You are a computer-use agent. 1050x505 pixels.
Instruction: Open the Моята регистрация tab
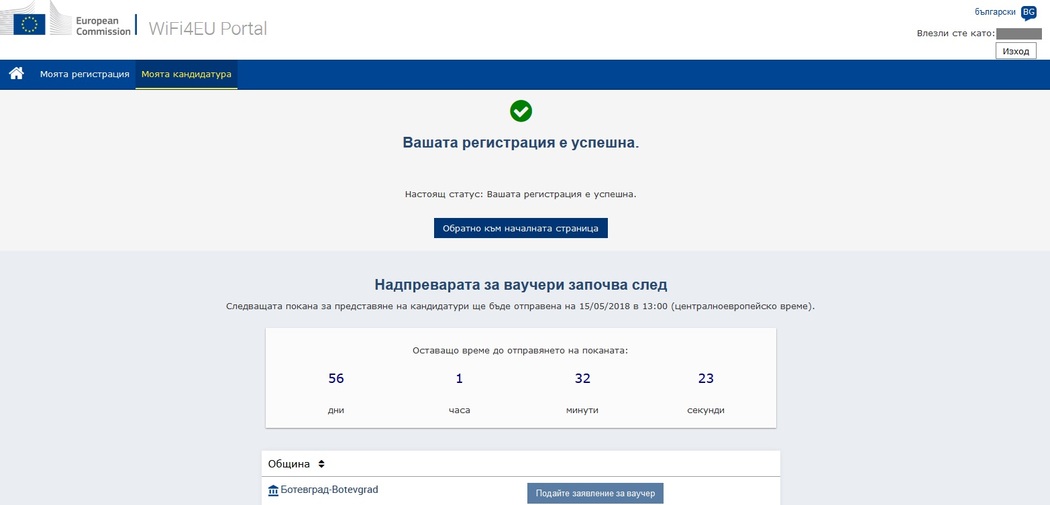[x=85, y=74]
